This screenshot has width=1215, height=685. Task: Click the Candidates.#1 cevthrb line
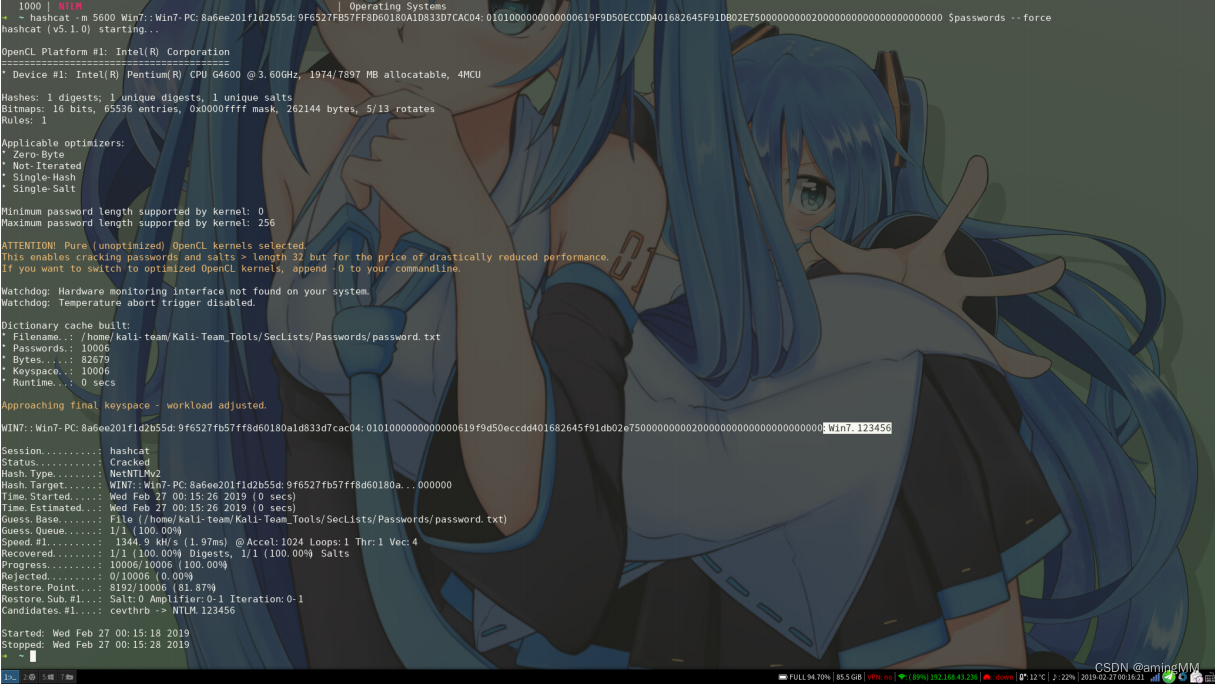(118, 610)
